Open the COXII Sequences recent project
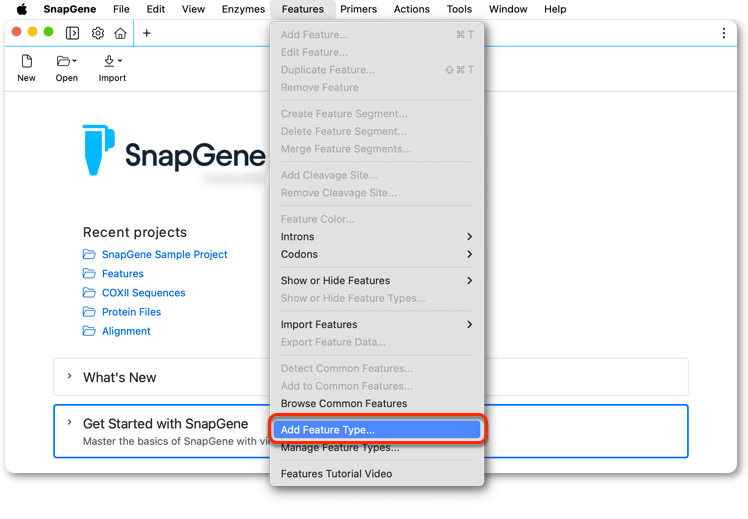 point(144,292)
